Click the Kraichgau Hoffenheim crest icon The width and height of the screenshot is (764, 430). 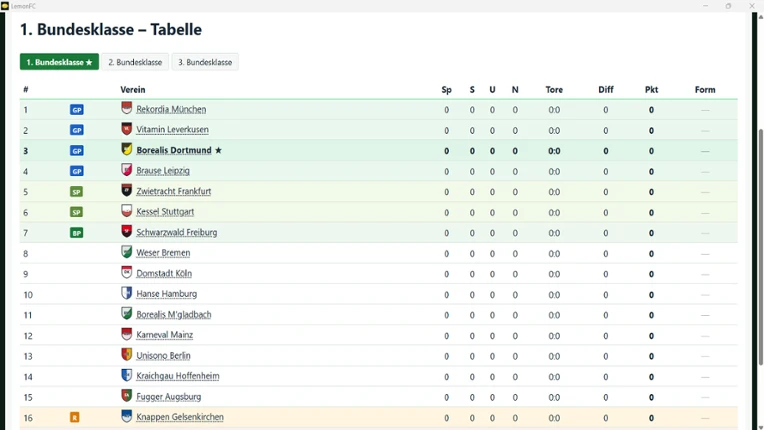[x=127, y=375]
